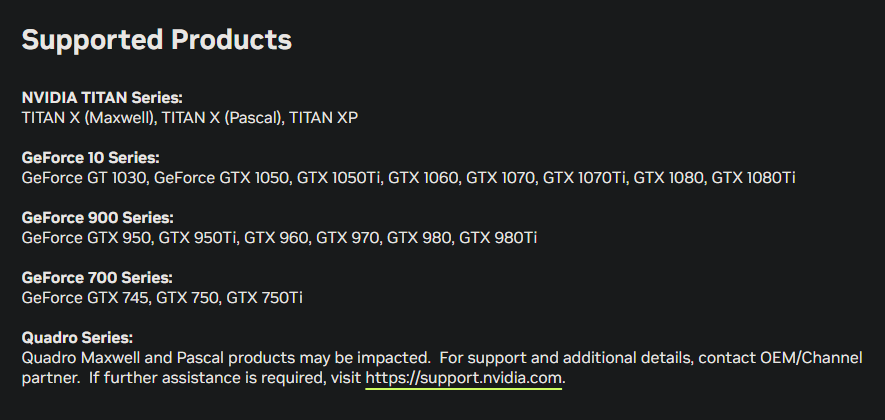This screenshot has width=885, height=420.
Task: Click the GTX 1080Ti entry
Action: [x=753, y=178]
